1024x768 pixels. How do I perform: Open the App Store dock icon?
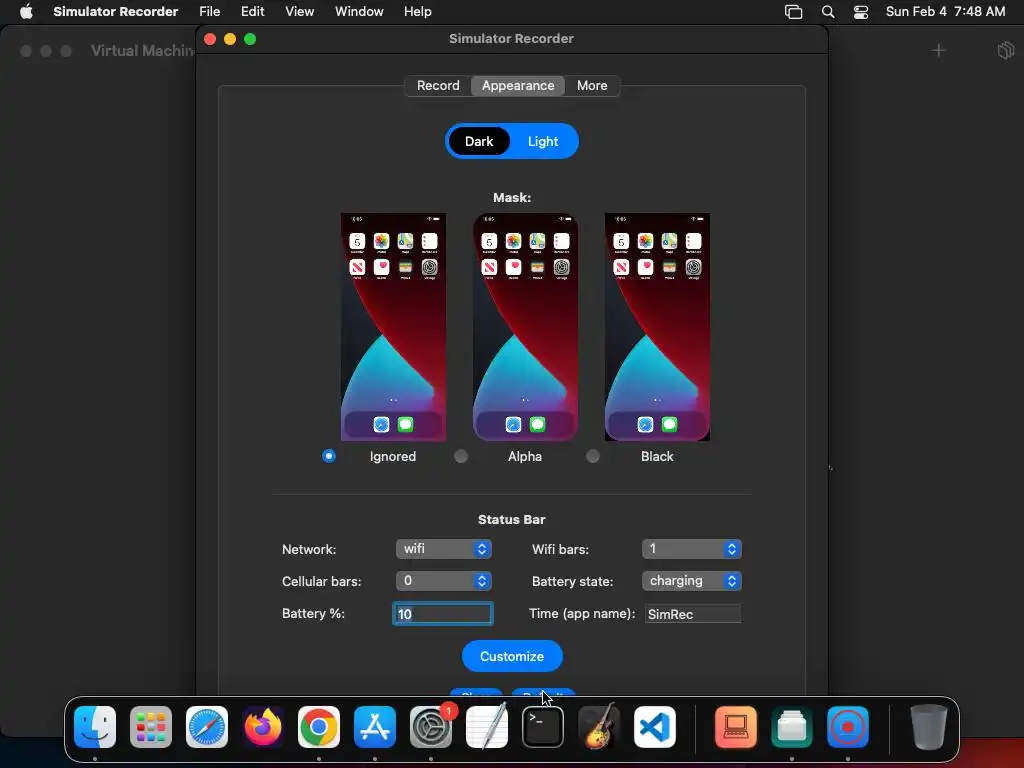point(375,727)
